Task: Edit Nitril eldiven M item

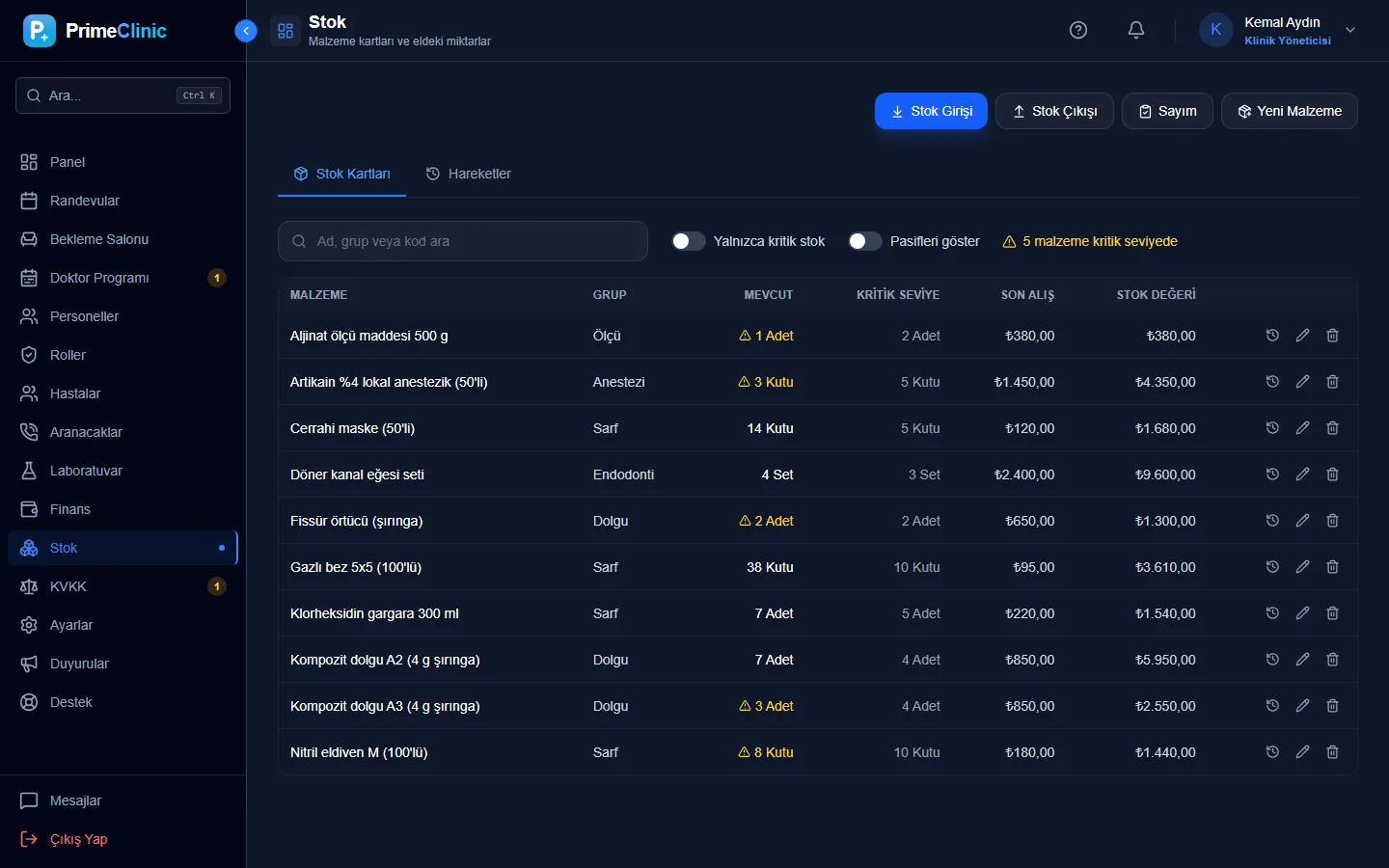Action: point(1302,752)
